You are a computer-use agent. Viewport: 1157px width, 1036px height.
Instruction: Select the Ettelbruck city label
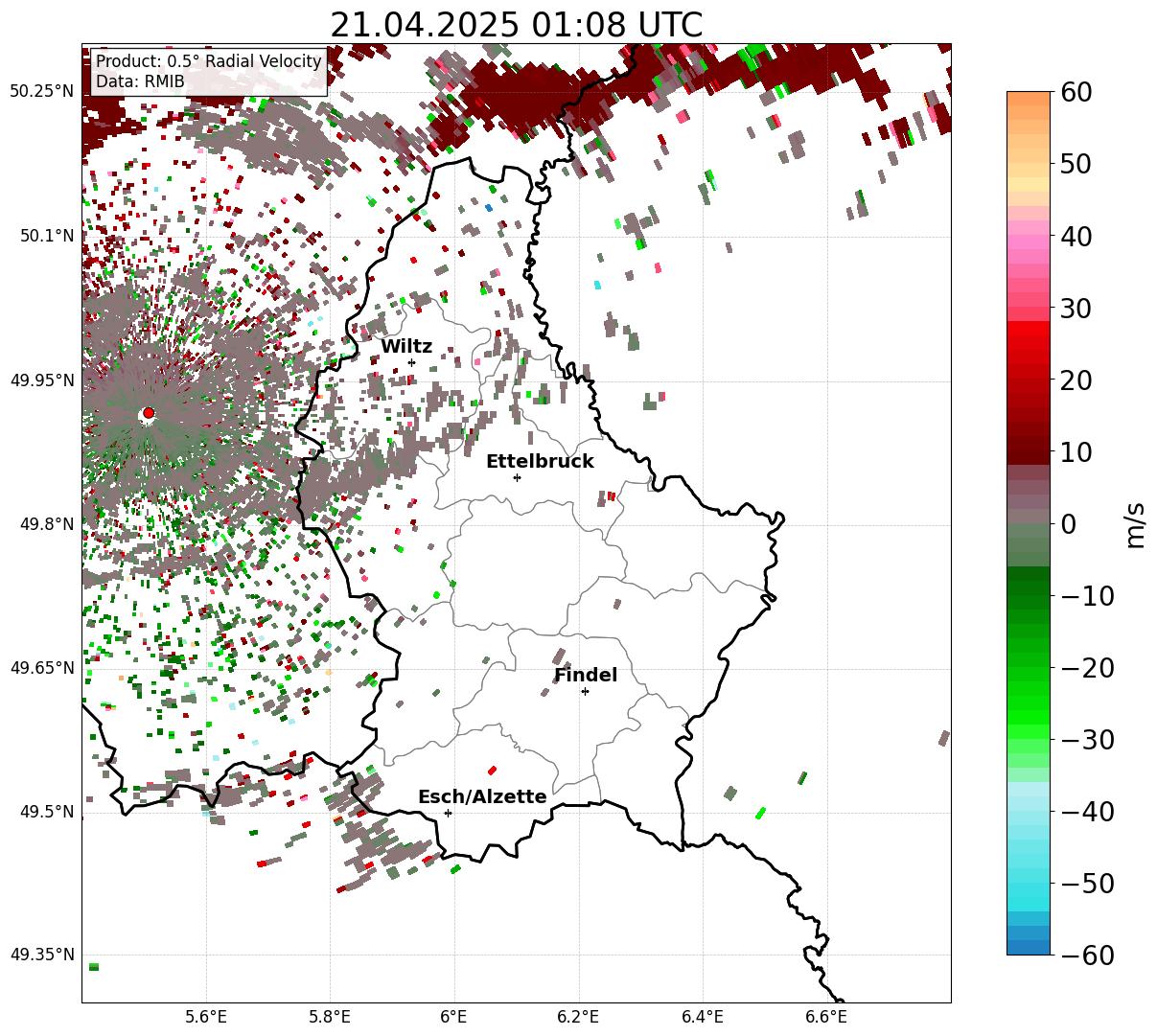[x=540, y=461]
